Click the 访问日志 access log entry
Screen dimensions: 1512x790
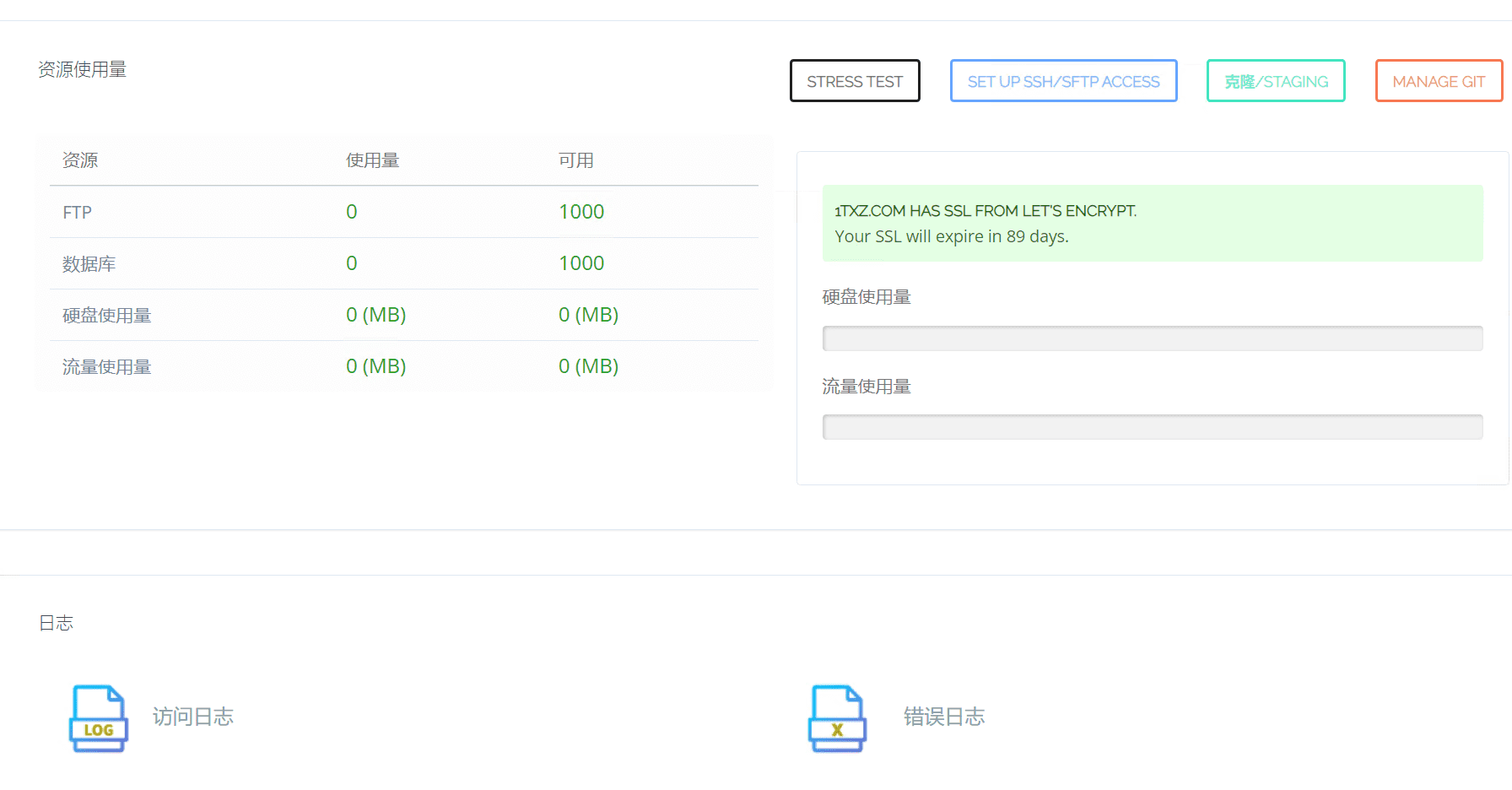coord(192,717)
